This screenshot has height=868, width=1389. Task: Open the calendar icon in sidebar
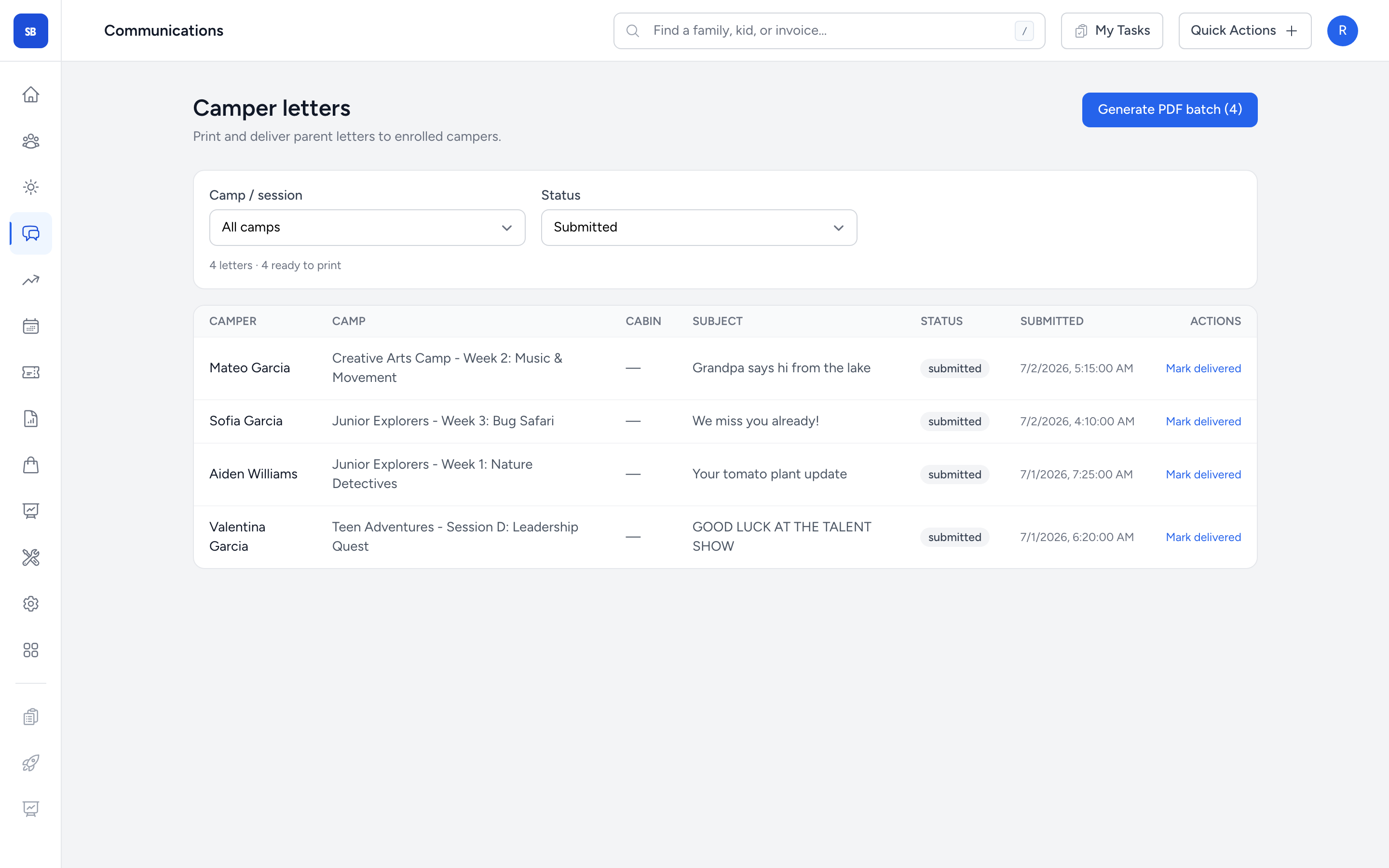click(x=30, y=326)
